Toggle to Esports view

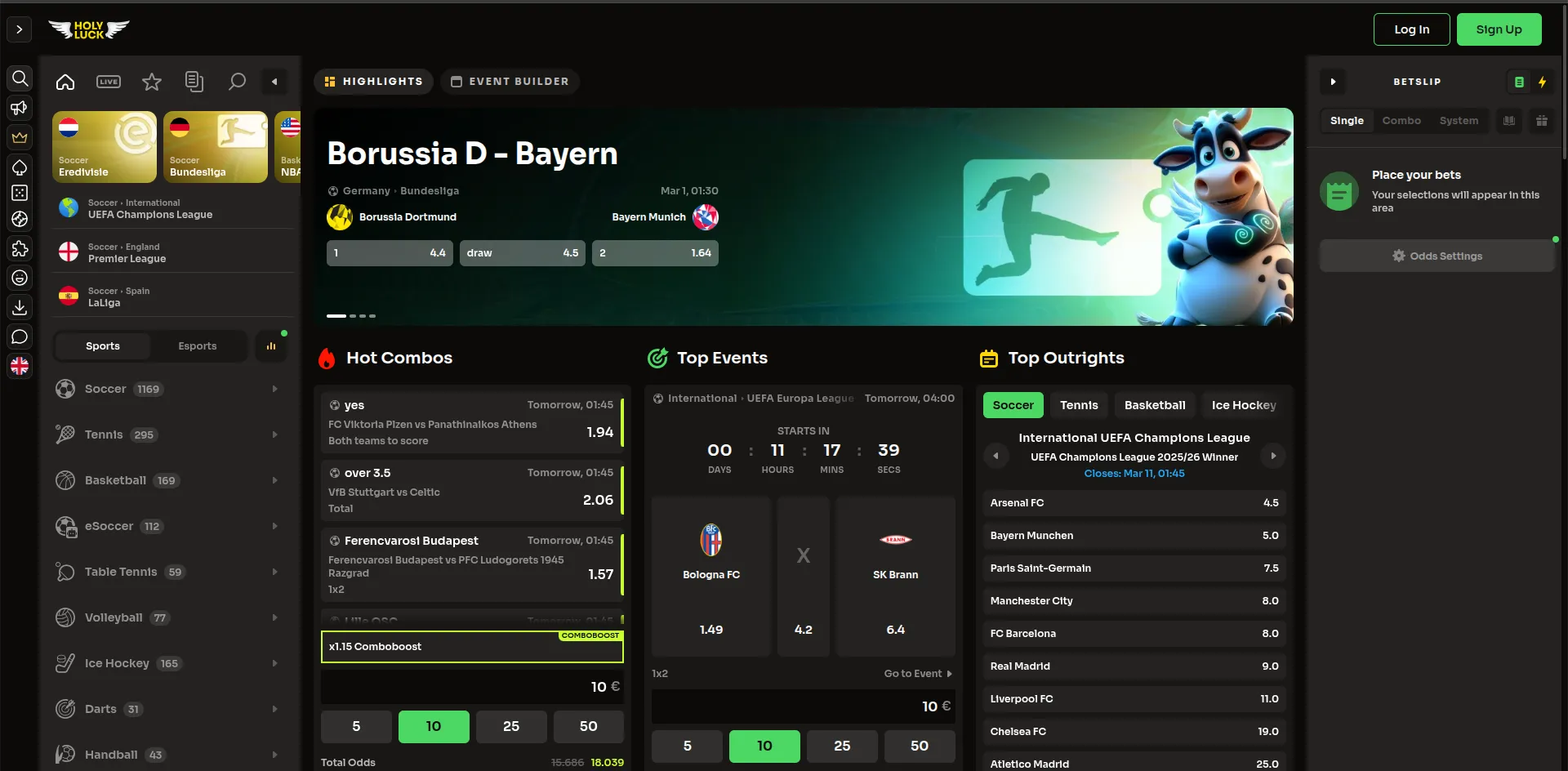point(198,346)
